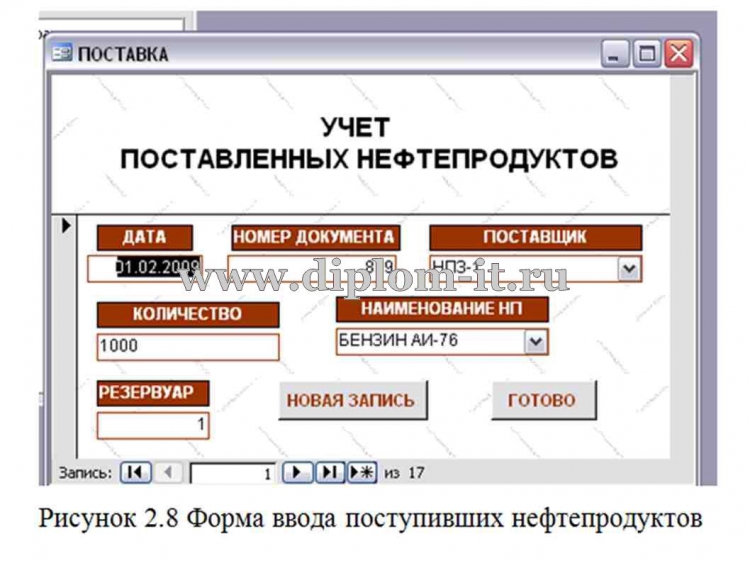
Task: Go to last record navigation button
Action: coord(330,473)
